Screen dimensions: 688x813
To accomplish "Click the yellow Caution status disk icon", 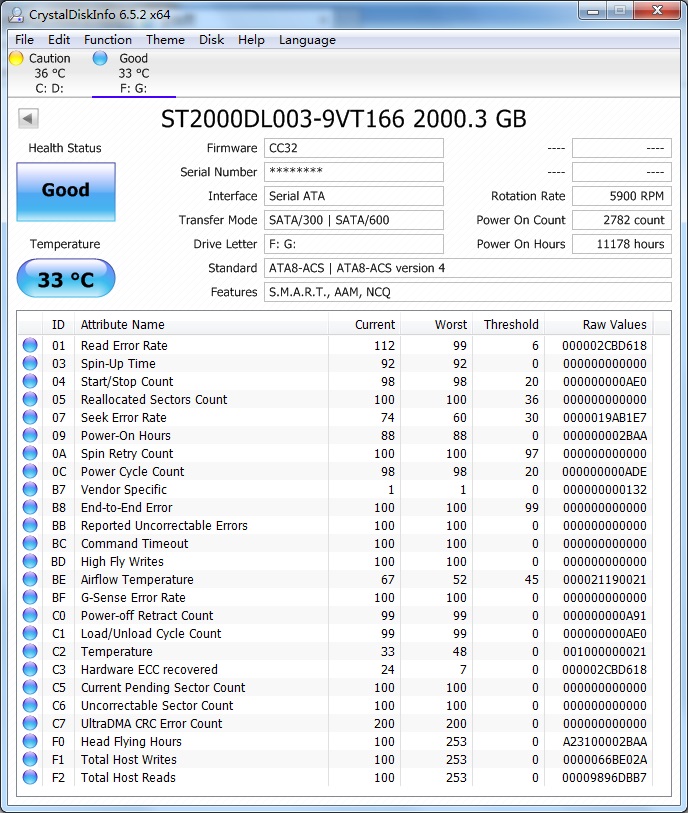I will (x=16, y=58).
